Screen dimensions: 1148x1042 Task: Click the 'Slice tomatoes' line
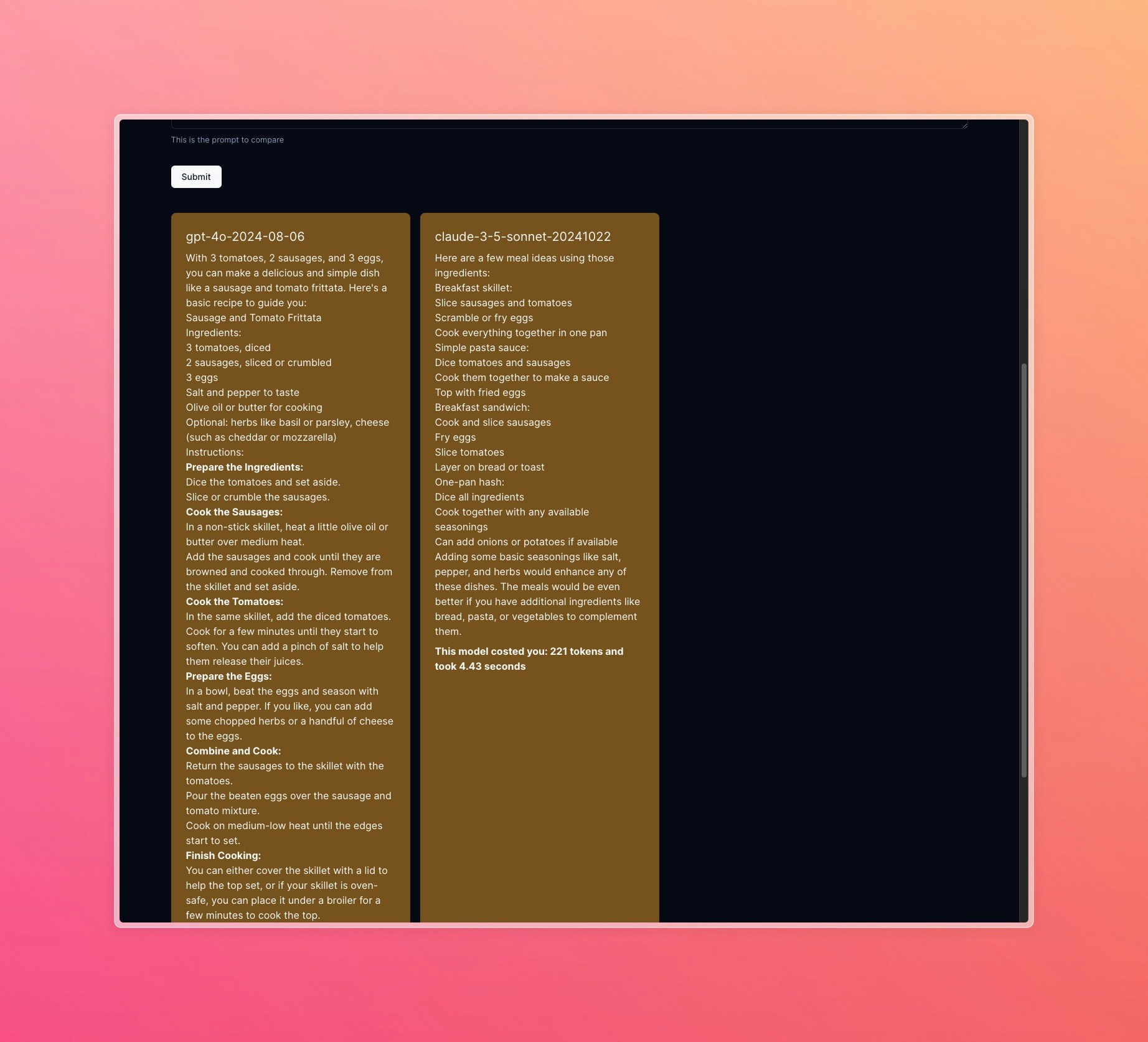pyautogui.click(x=469, y=452)
